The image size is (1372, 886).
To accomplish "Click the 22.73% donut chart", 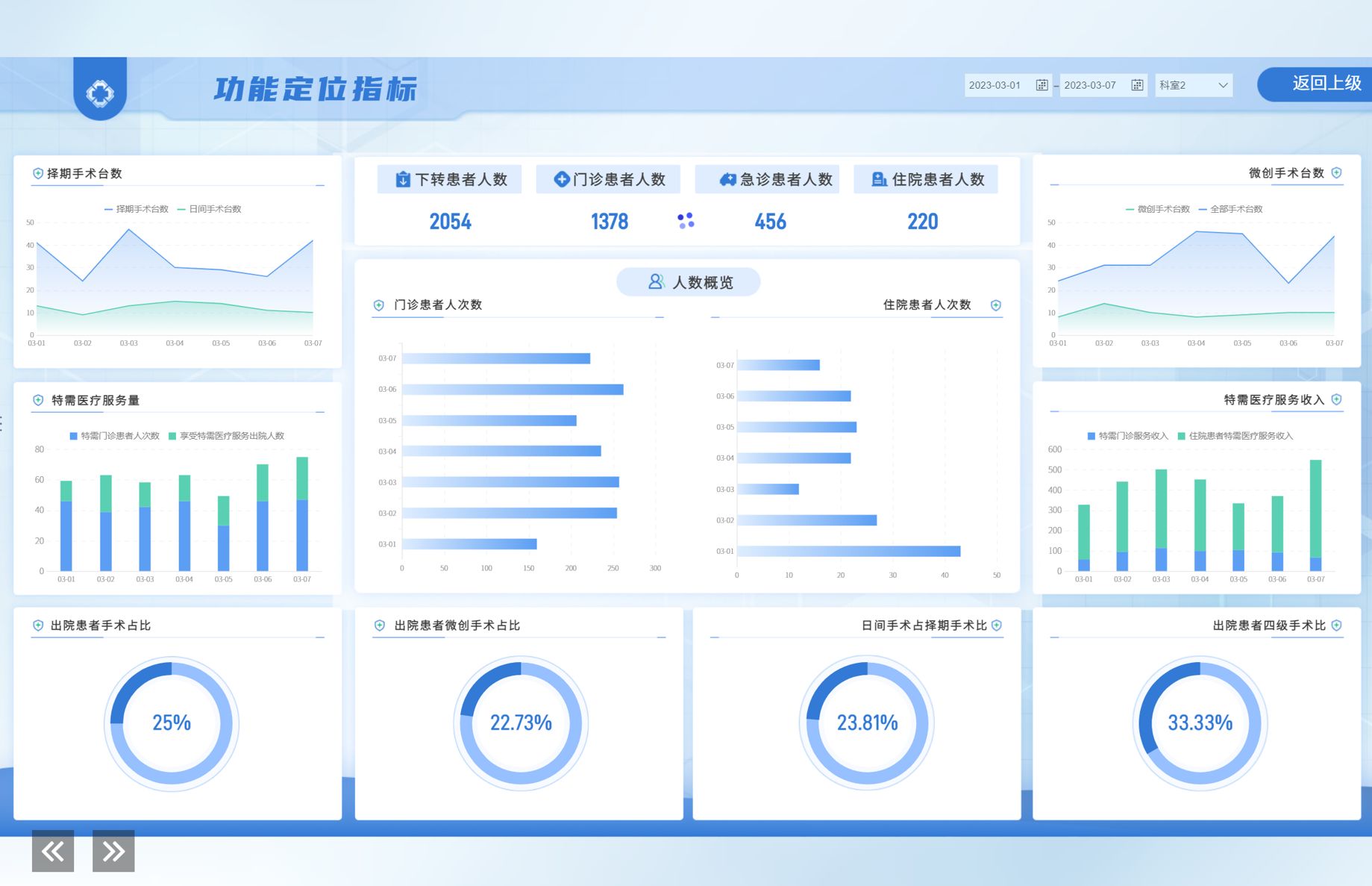I will tap(521, 723).
